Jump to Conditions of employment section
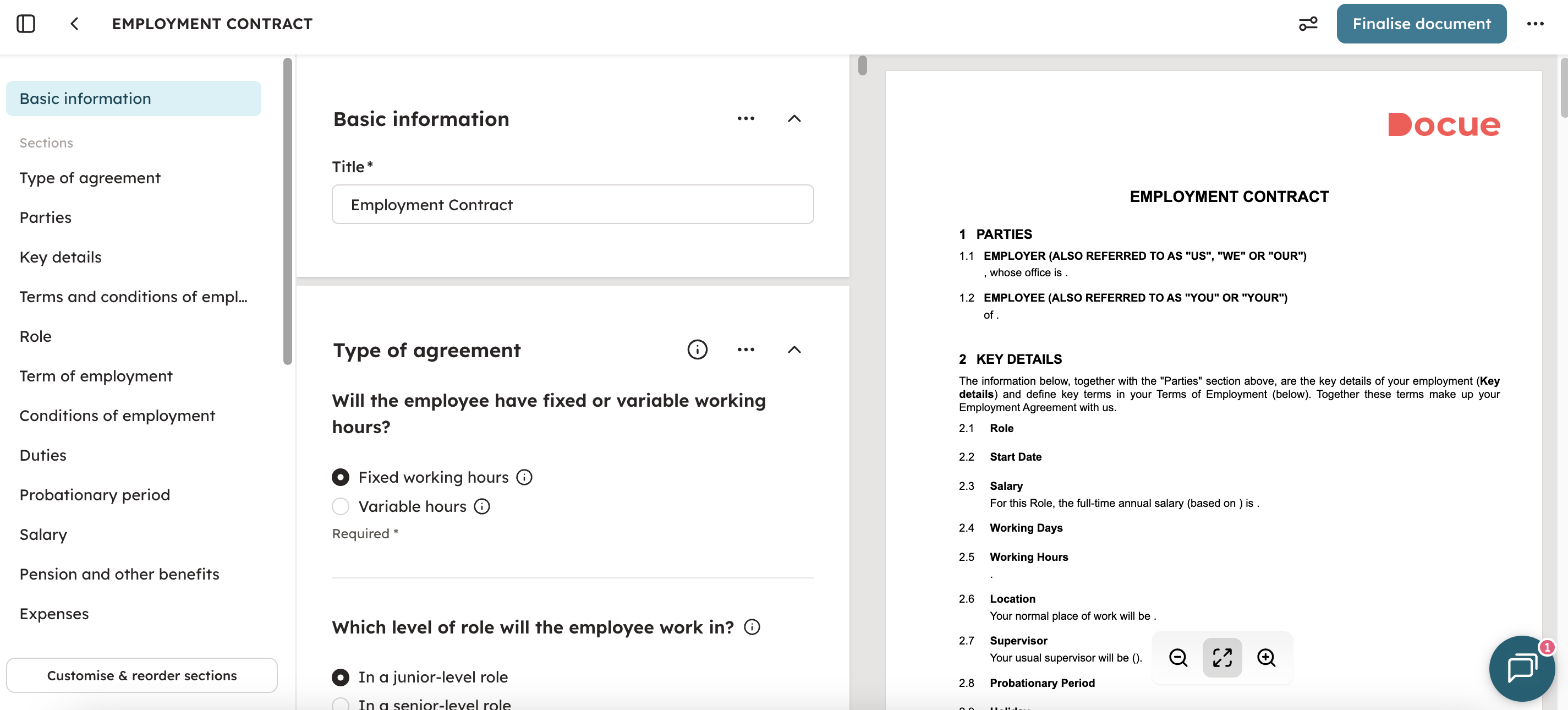The height and width of the screenshot is (710, 1568). click(118, 416)
